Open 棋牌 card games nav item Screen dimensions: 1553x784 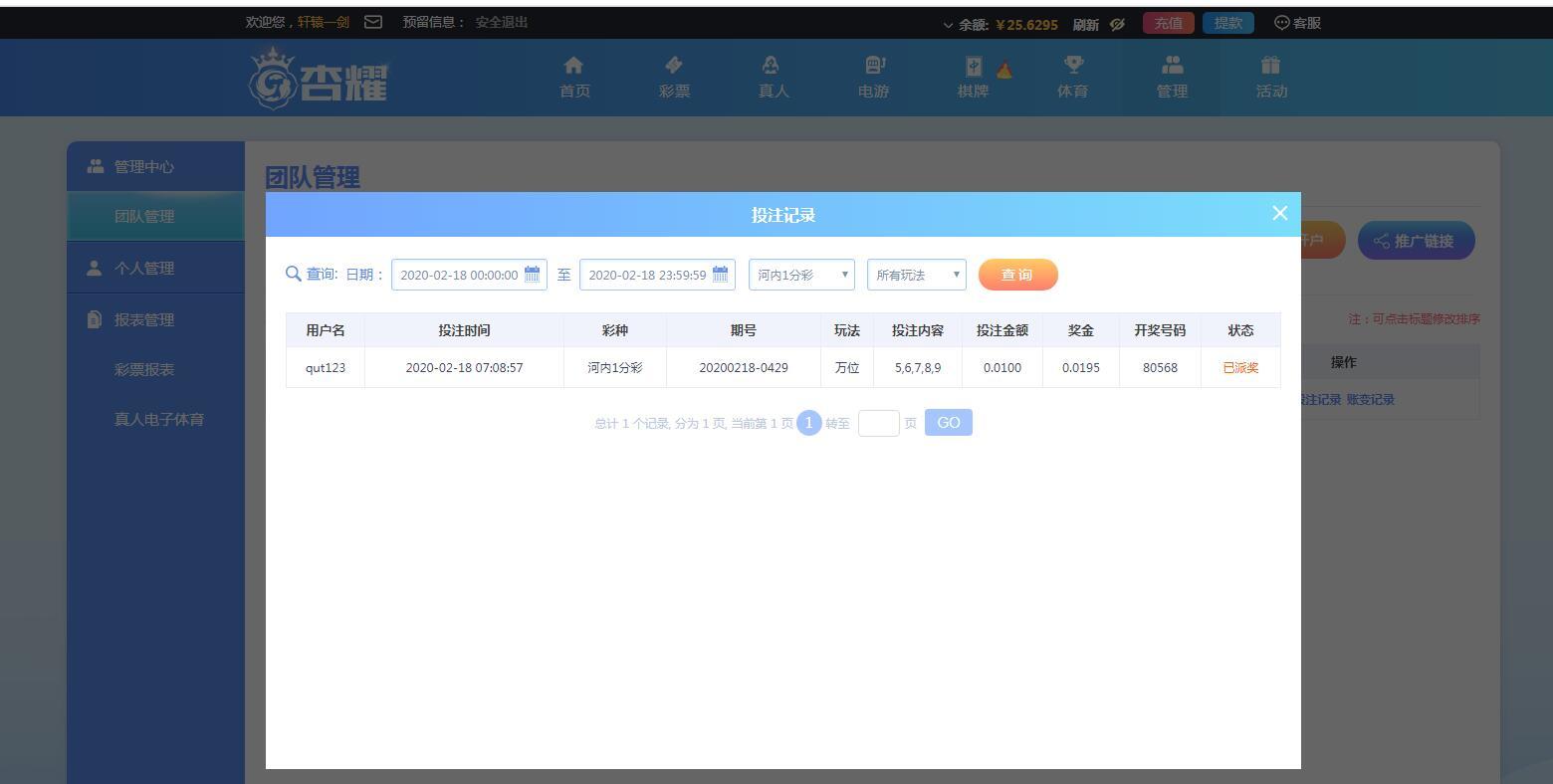click(973, 78)
